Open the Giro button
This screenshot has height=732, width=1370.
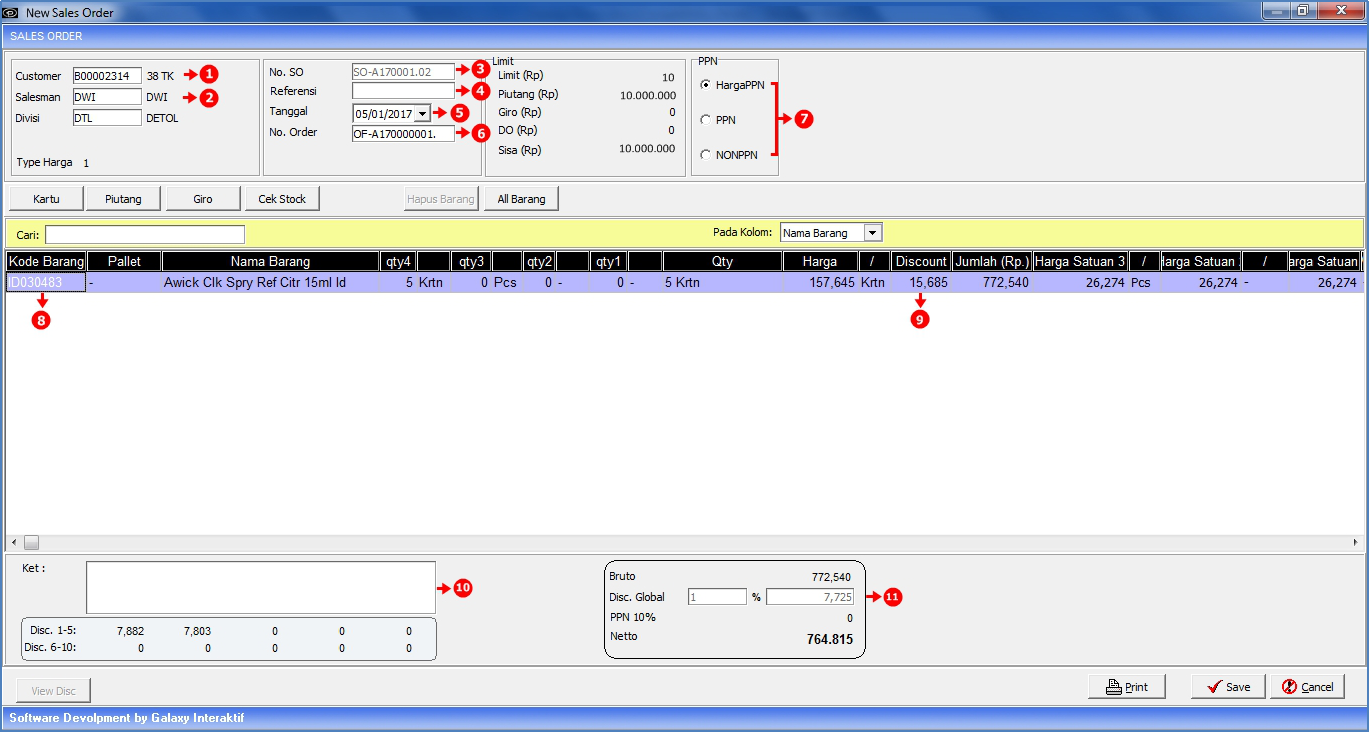(203, 199)
